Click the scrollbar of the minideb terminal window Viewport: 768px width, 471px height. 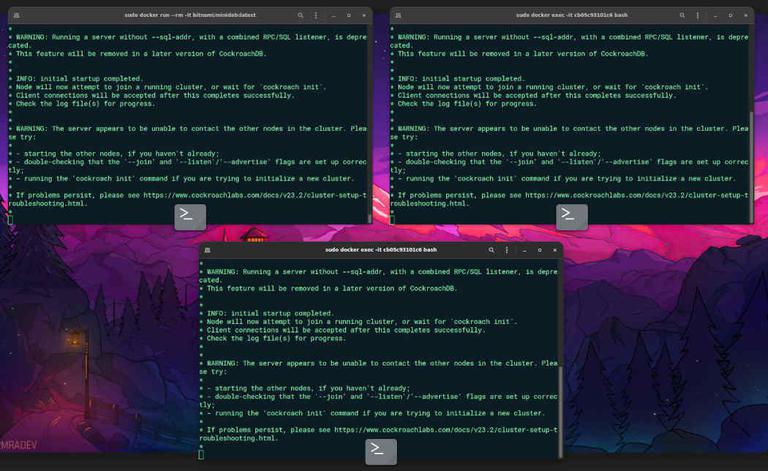point(370,218)
